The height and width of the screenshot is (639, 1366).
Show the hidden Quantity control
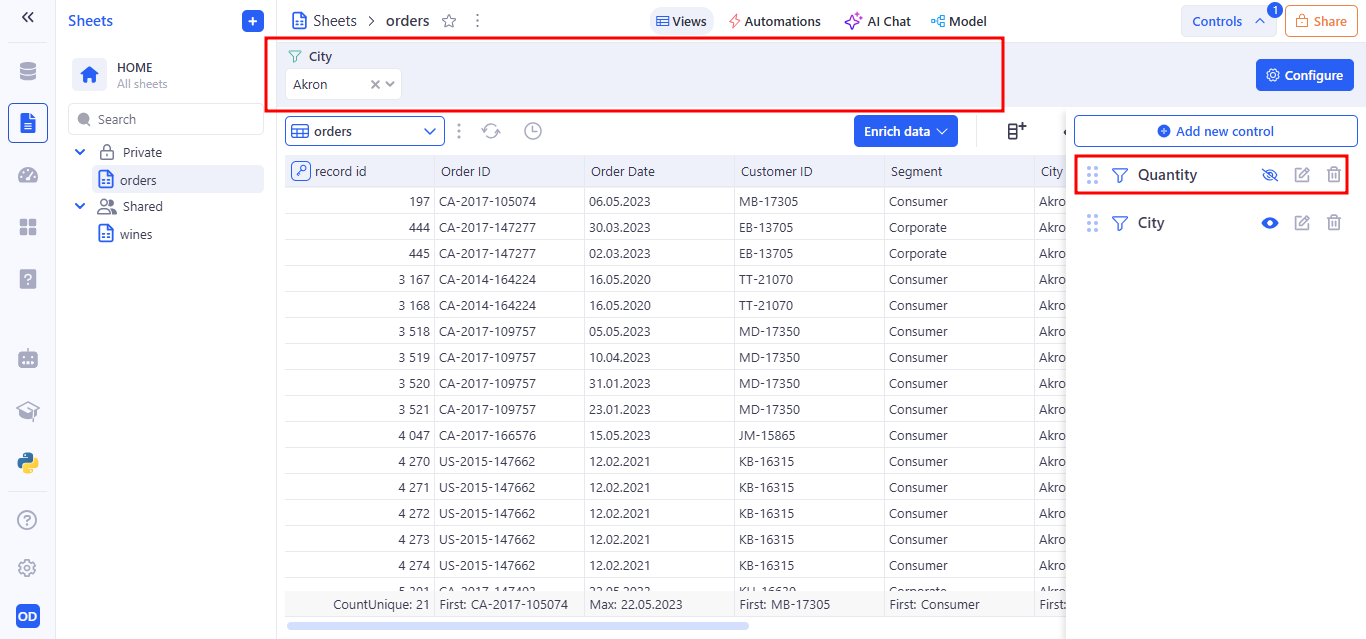click(x=1270, y=175)
